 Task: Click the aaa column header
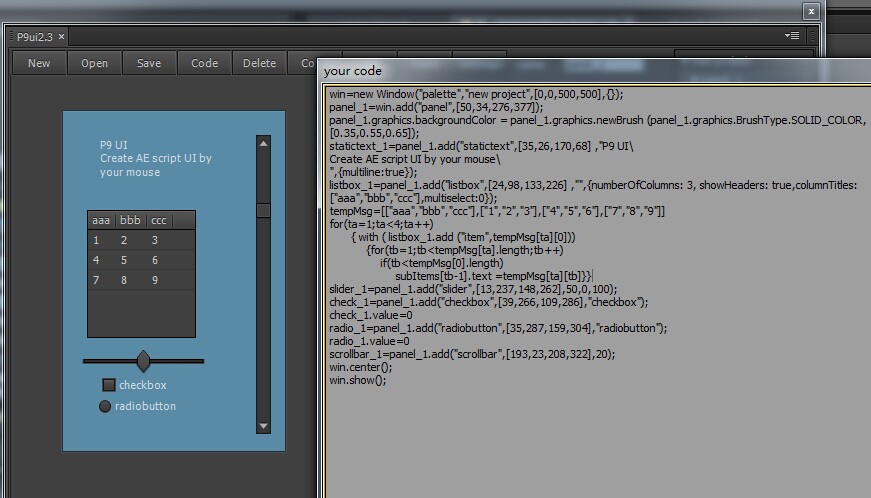(101, 220)
